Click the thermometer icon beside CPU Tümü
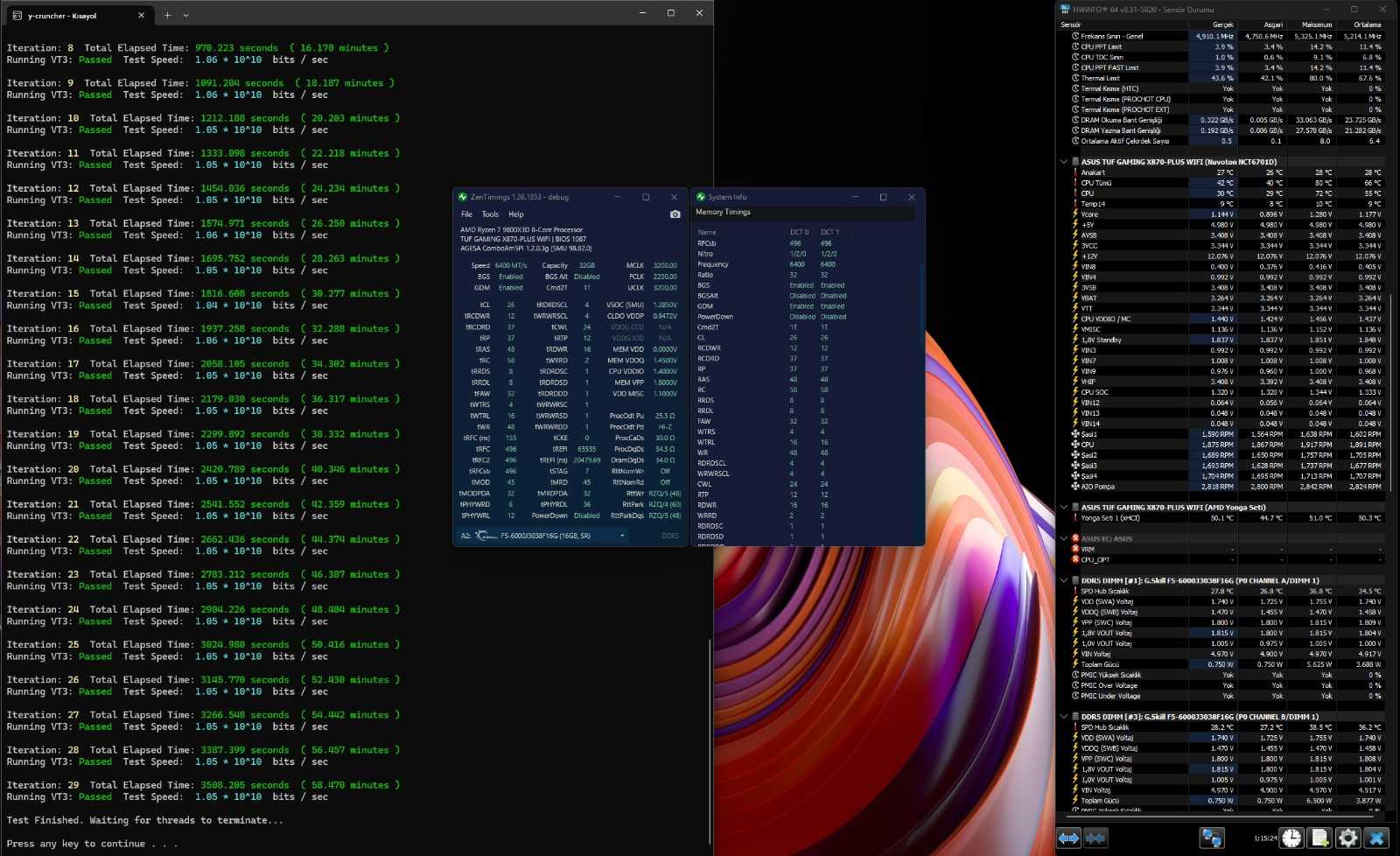The height and width of the screenshot is (856, 1400). pyautogui.click(x=1075, y=183)
